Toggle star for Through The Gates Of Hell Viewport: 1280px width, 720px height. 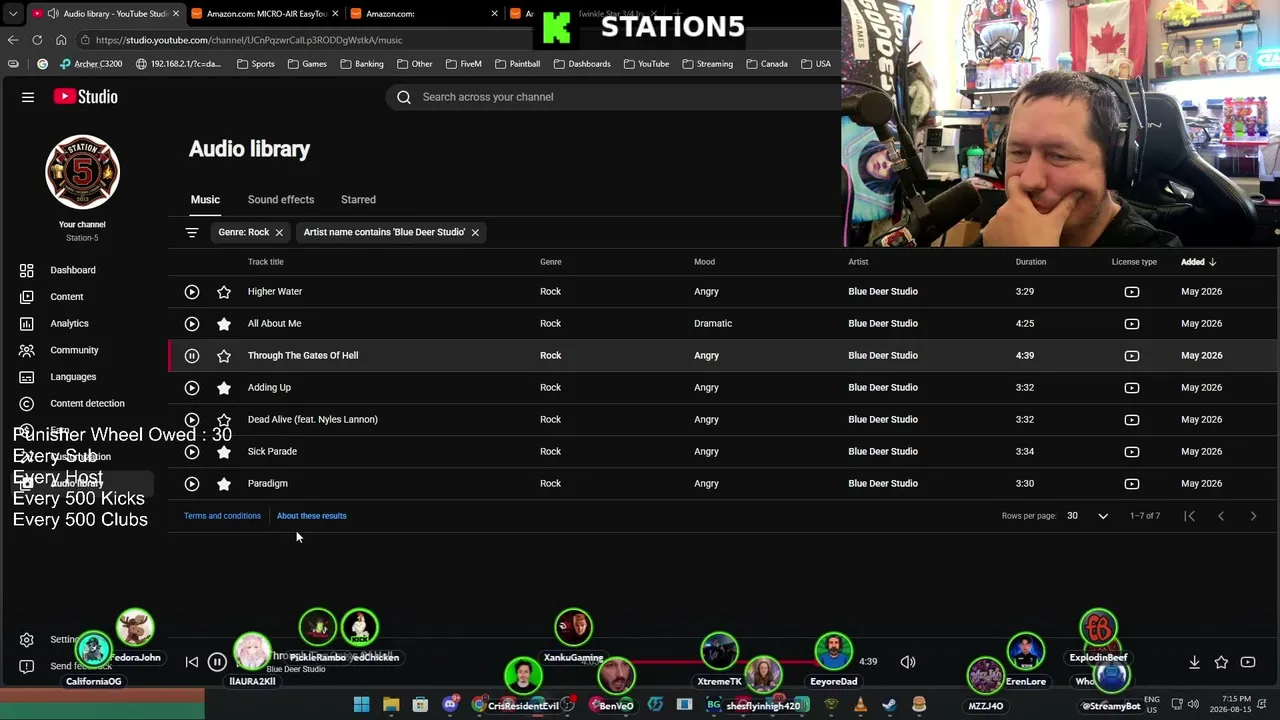click(x=224, y=356)
